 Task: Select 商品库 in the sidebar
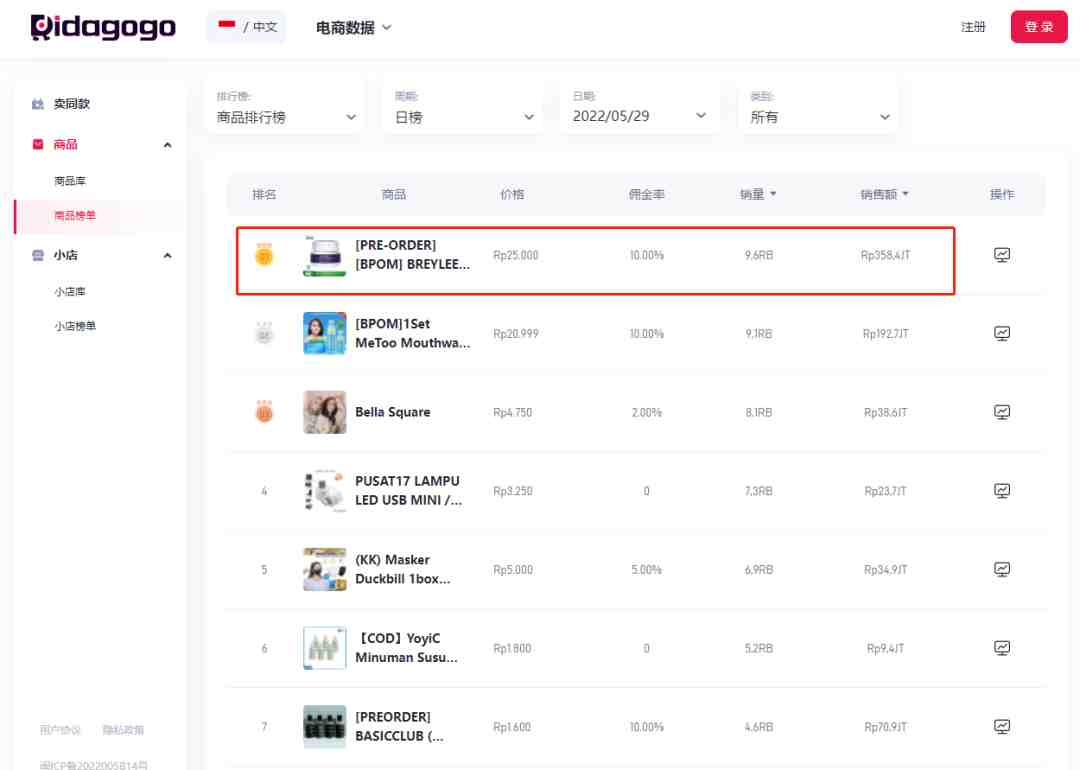click(x=70, y=180)
